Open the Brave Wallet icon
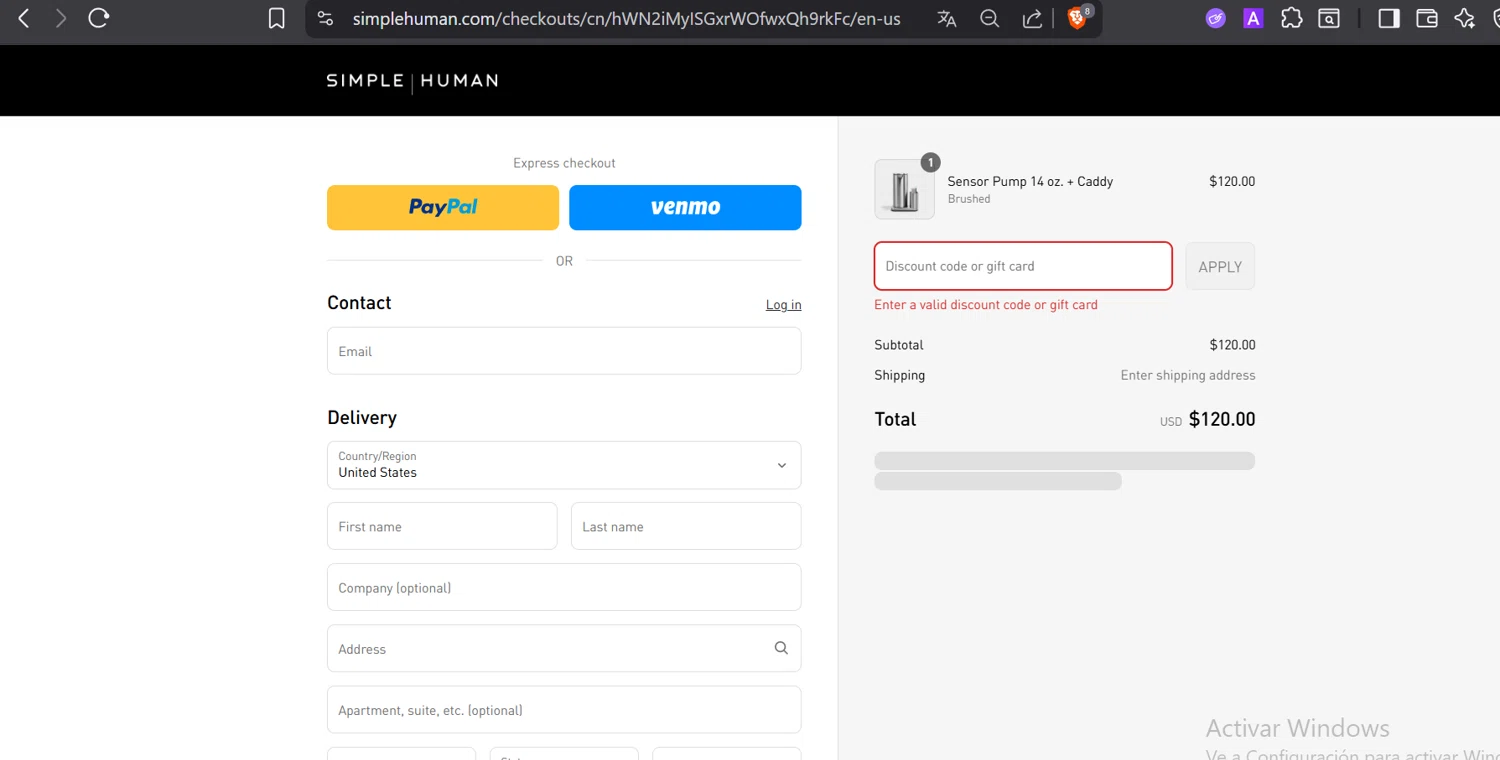This screenshot has width=1500, height=760. coord(1427,18)
